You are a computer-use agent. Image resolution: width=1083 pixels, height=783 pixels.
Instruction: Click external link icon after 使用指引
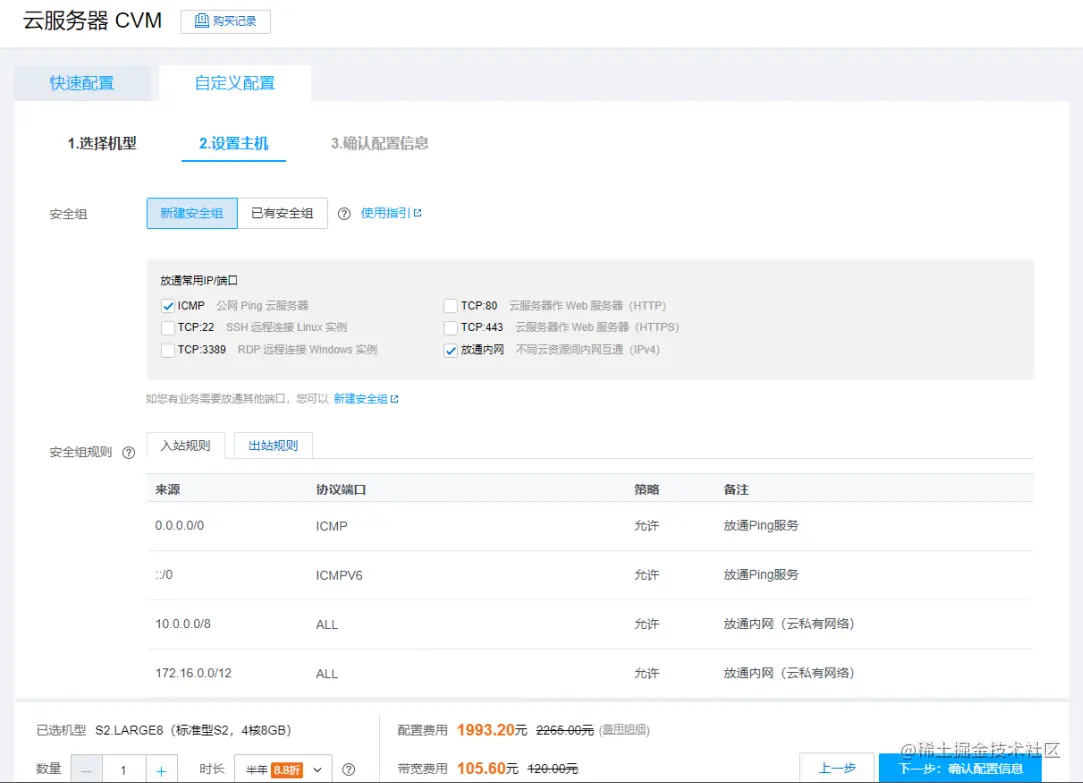(x=417, y=213)
